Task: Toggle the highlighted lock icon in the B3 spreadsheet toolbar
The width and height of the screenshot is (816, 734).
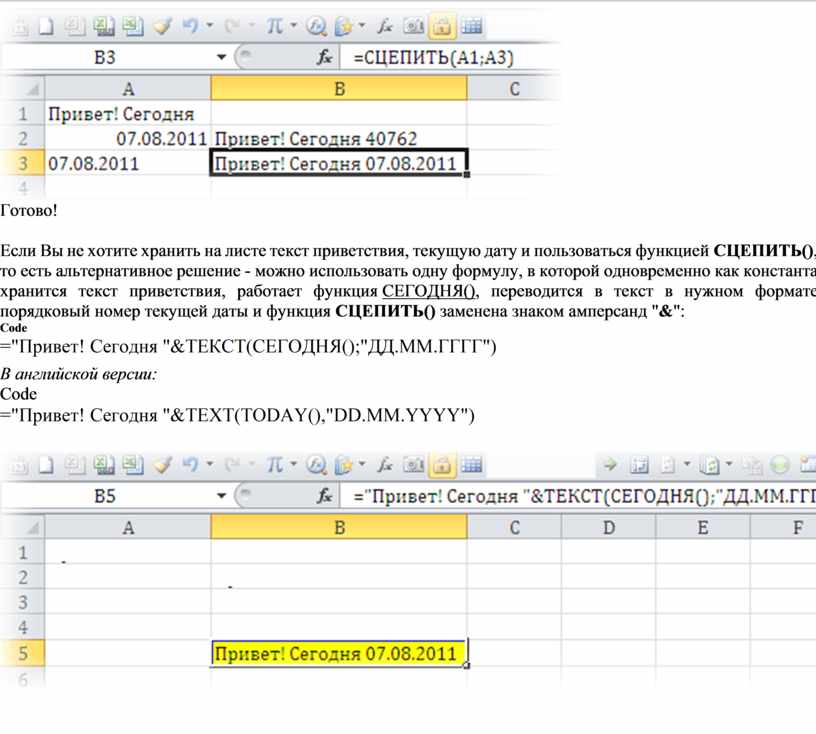Action: tap(442, 26)
